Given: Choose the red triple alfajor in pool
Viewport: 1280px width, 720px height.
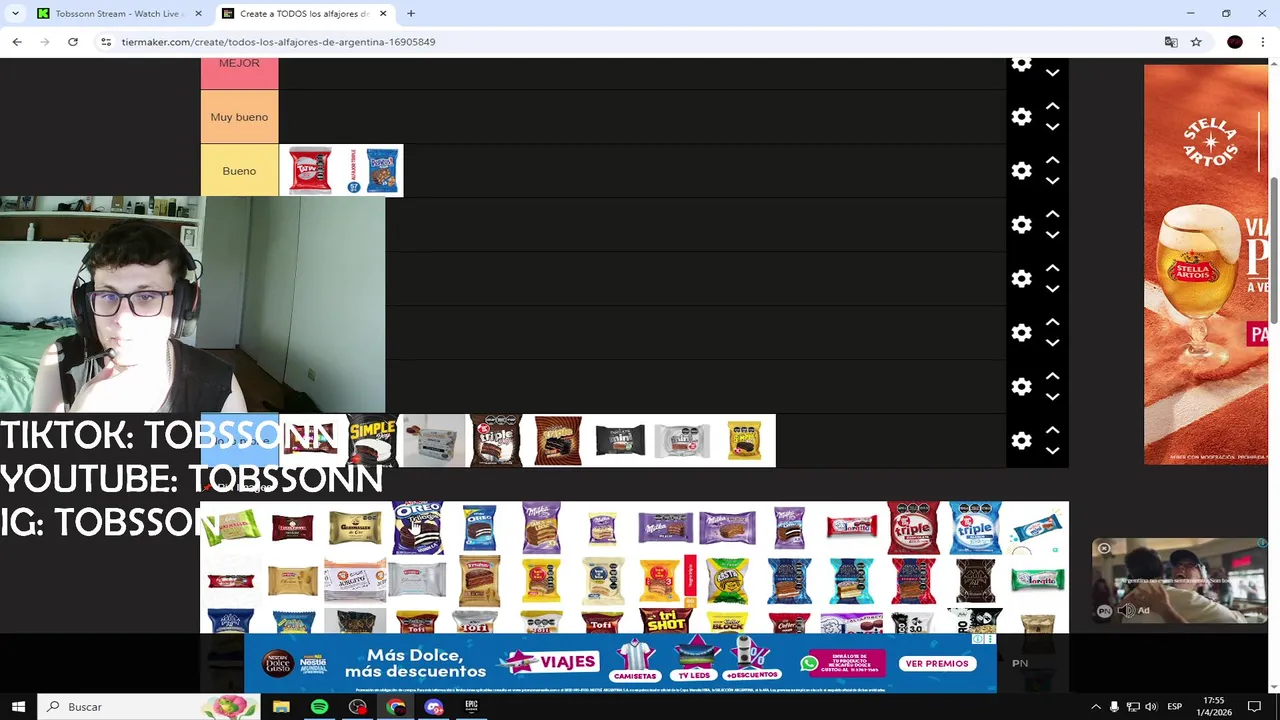Looking at the screenshot, I should pos(913,527).
